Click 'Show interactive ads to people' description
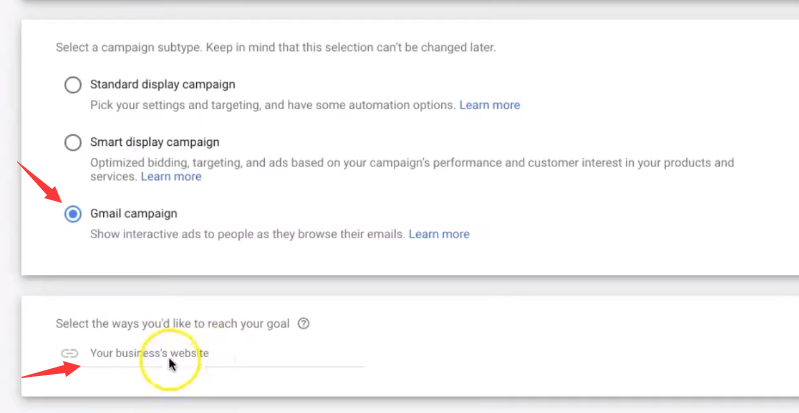Image resolution: width=799 pixels, height=413 pixels. pyautogui.click(x=248, y=234)
